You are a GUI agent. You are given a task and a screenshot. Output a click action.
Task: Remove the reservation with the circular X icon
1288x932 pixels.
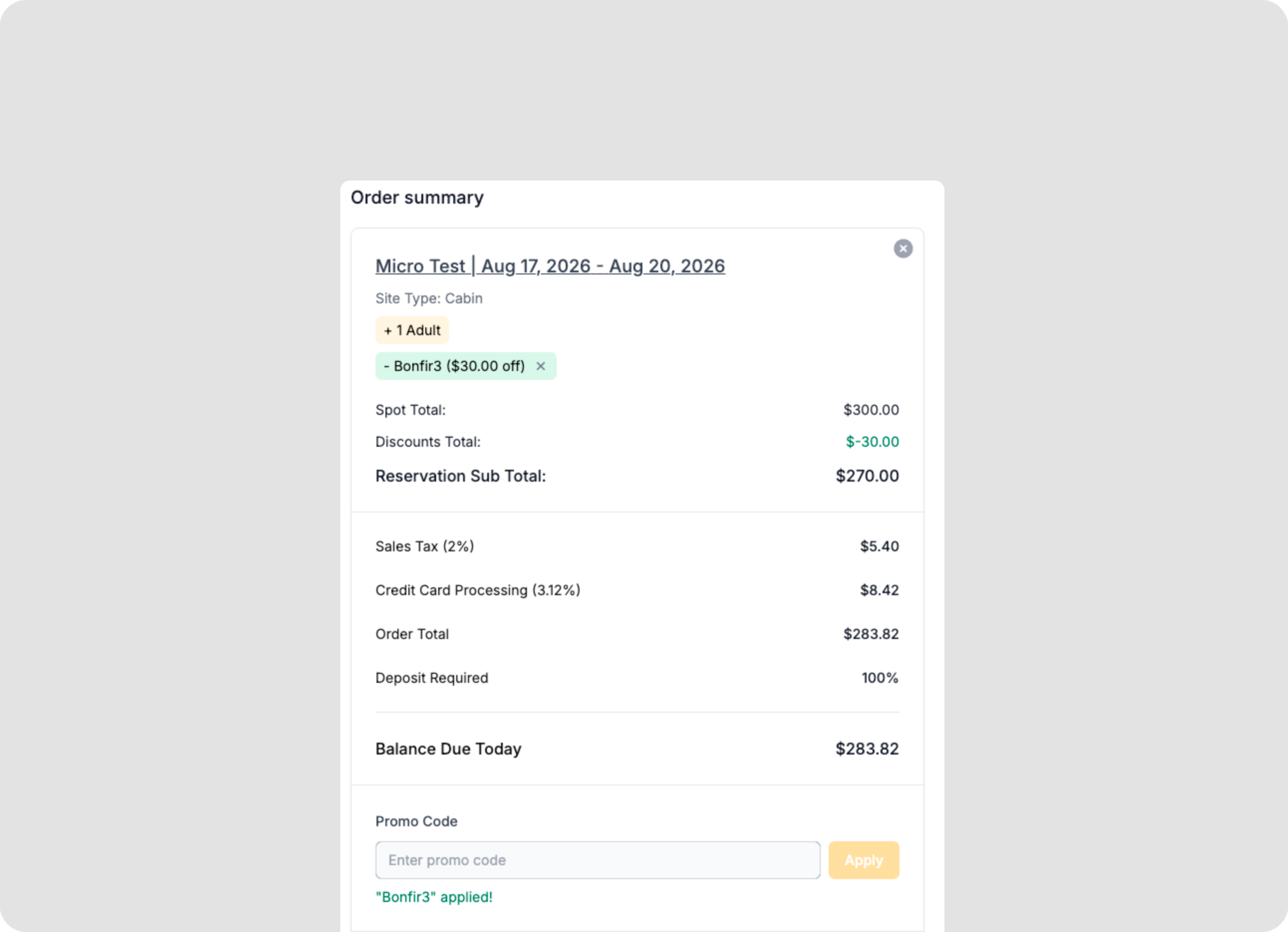[903, 249]
